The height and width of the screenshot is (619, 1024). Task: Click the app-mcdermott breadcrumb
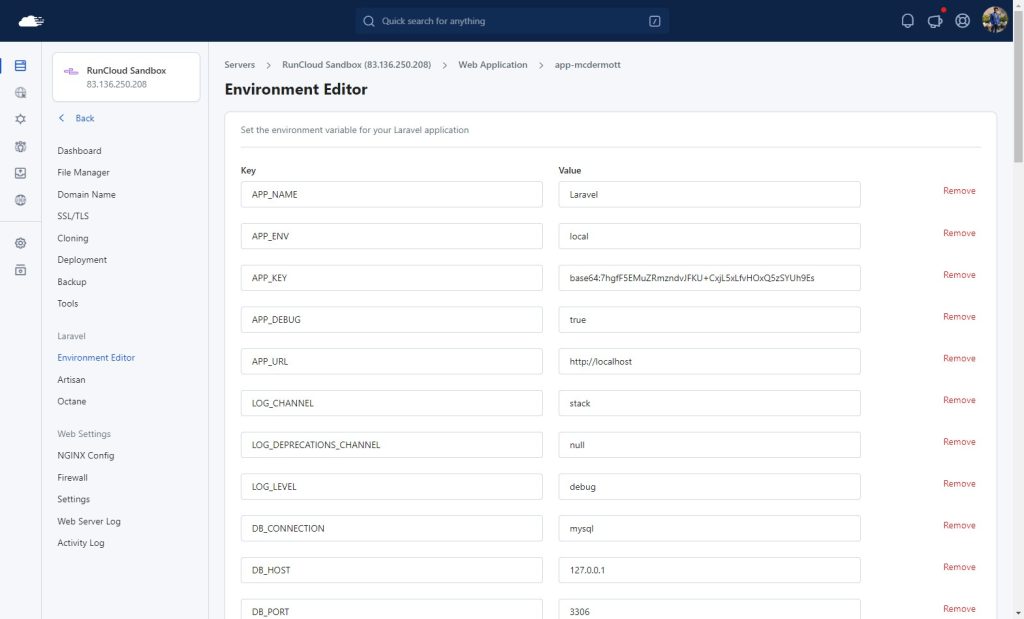[x=587, y=65]
